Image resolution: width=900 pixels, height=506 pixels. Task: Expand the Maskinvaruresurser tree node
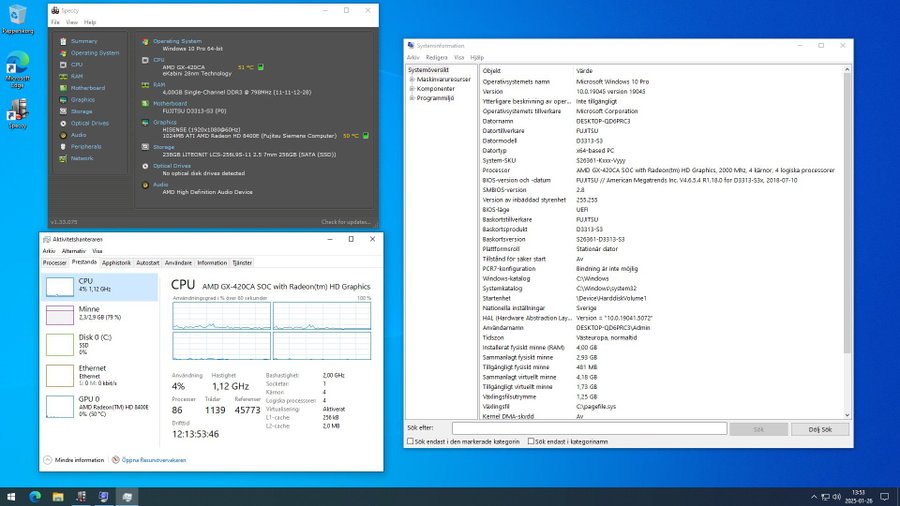[x=412, y=79]
